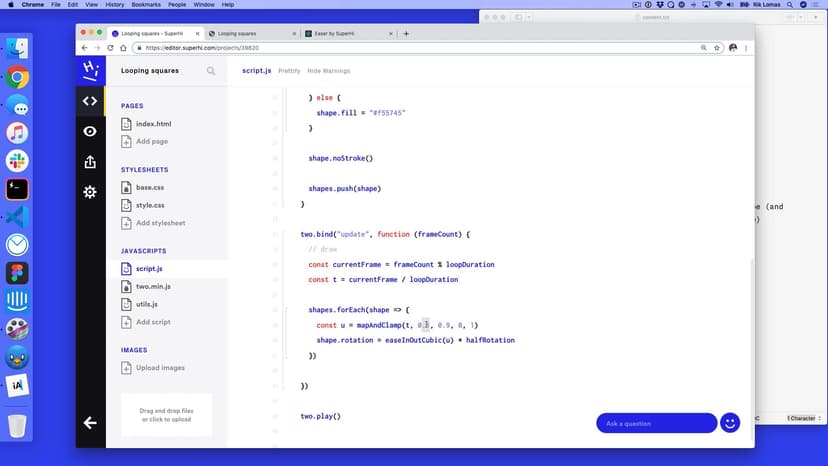
Task: Click Add stylesheet
Action: tap(160, 223)
